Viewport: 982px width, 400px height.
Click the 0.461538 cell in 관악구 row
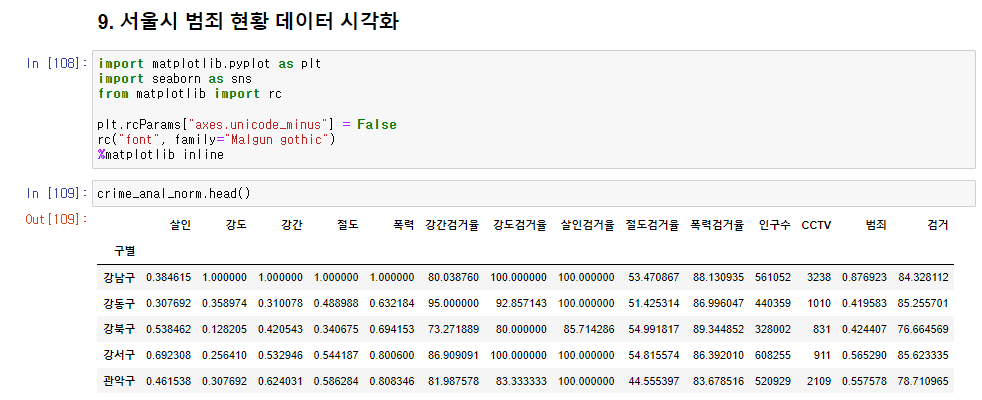click(168, 381)
